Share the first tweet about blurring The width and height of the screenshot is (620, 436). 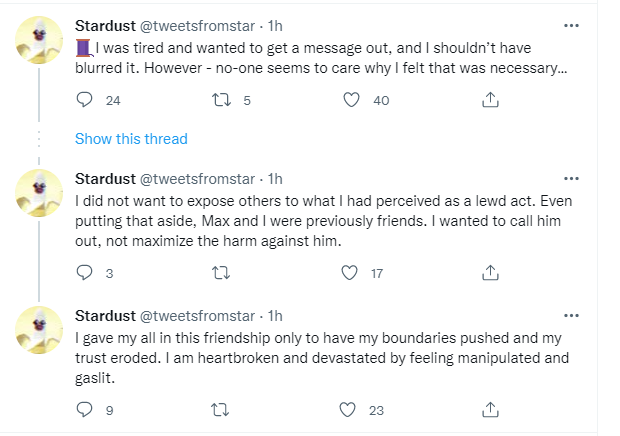[490, 100]
